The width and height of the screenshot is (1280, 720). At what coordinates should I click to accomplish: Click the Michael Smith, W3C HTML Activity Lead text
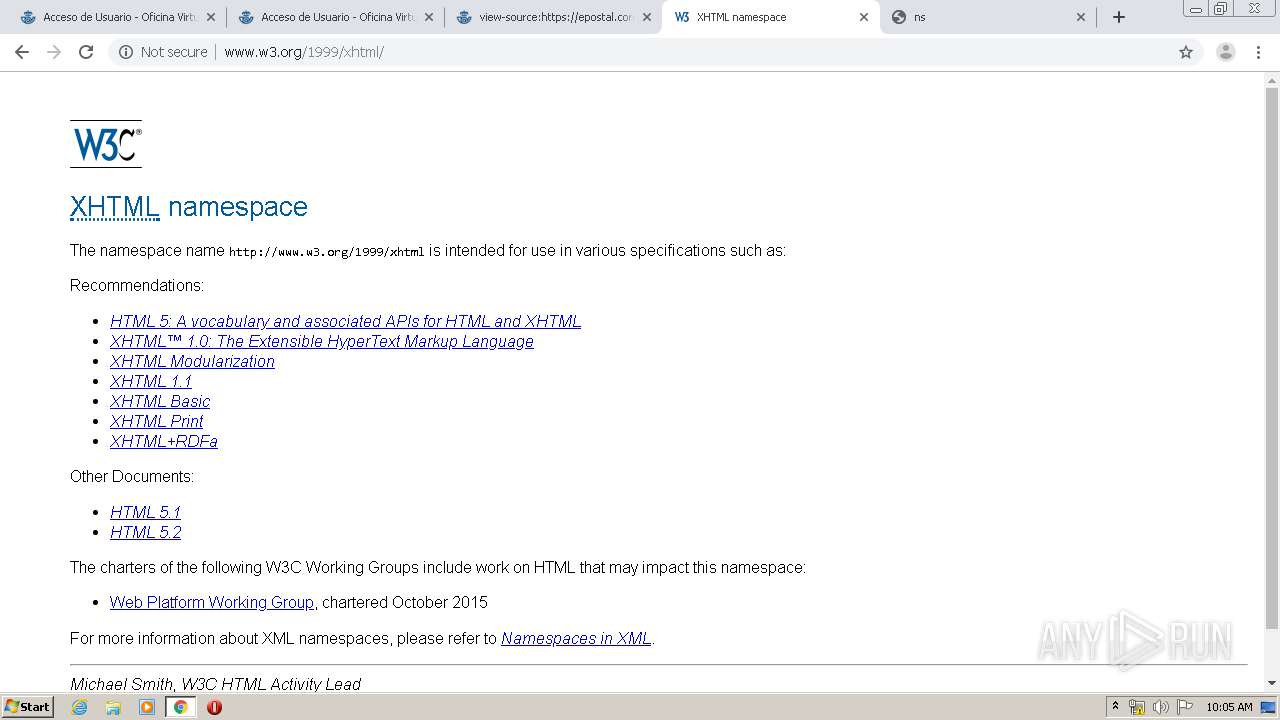[x=215, y=684]
